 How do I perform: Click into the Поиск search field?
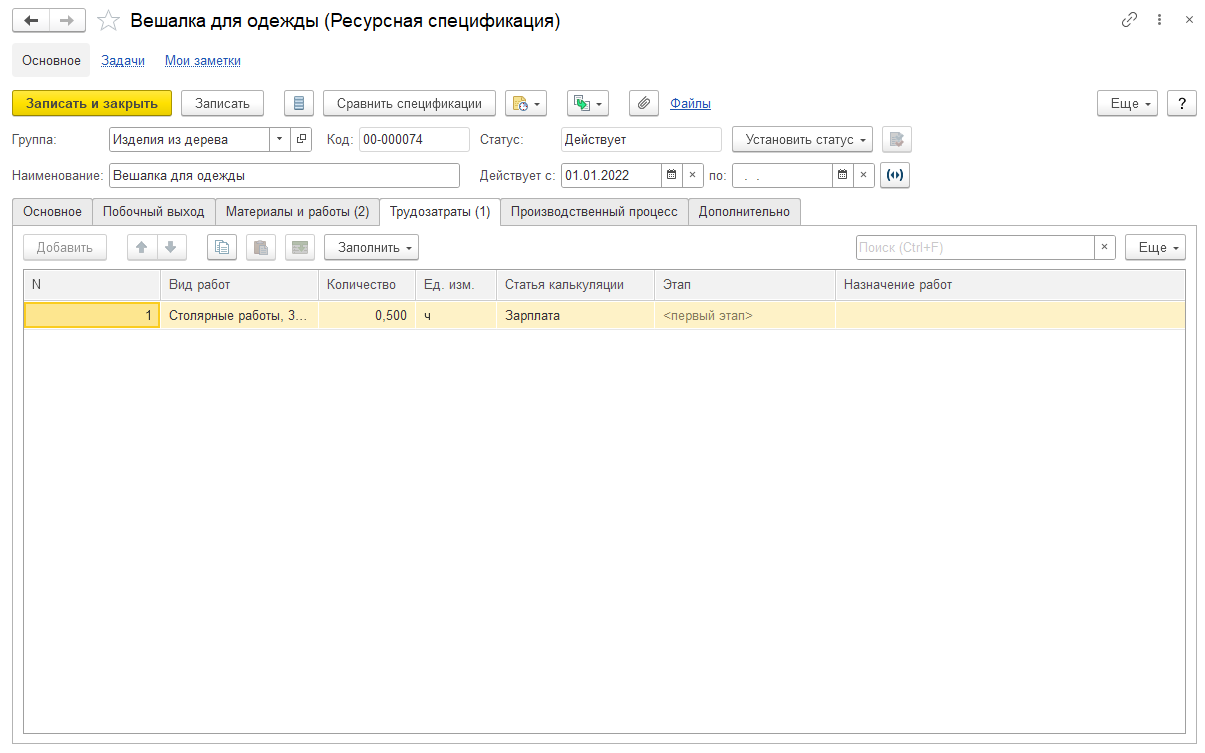974,247
